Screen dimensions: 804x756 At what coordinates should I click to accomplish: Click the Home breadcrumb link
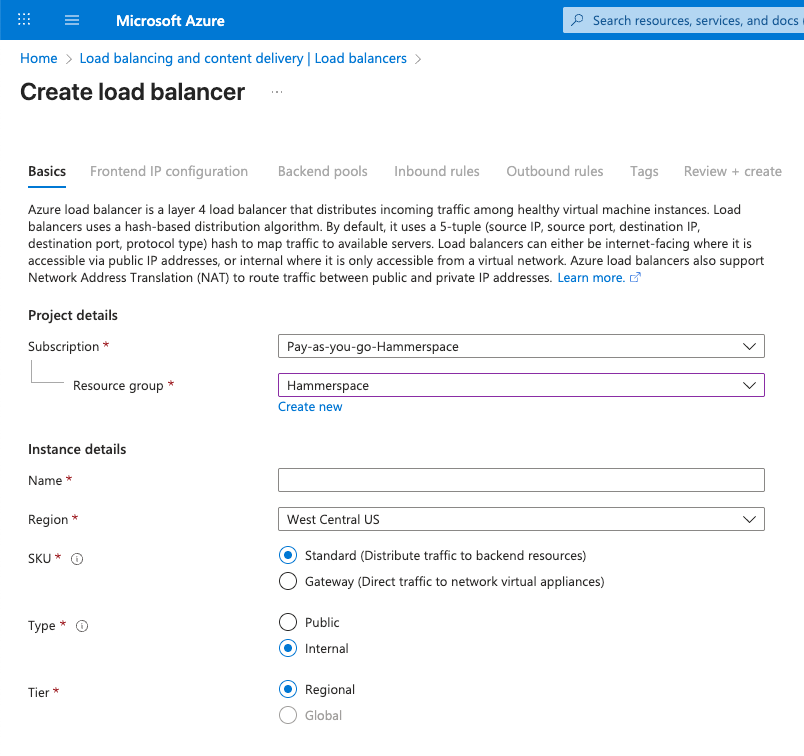38,58
